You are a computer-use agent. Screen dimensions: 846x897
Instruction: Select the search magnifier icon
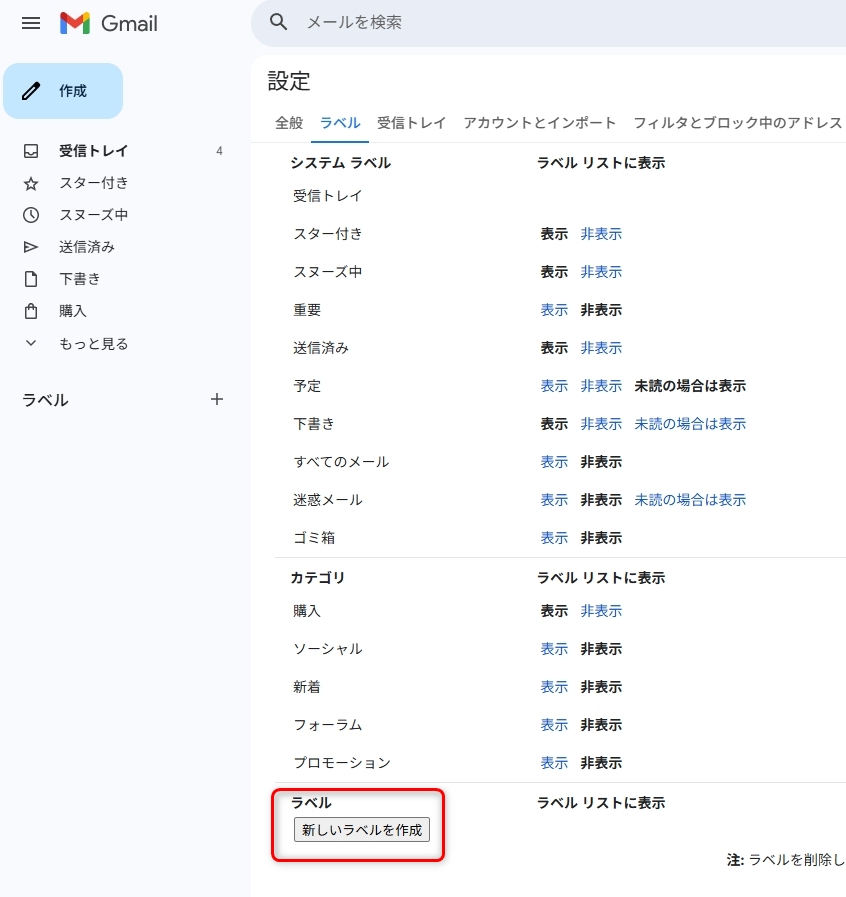[278, 20]
